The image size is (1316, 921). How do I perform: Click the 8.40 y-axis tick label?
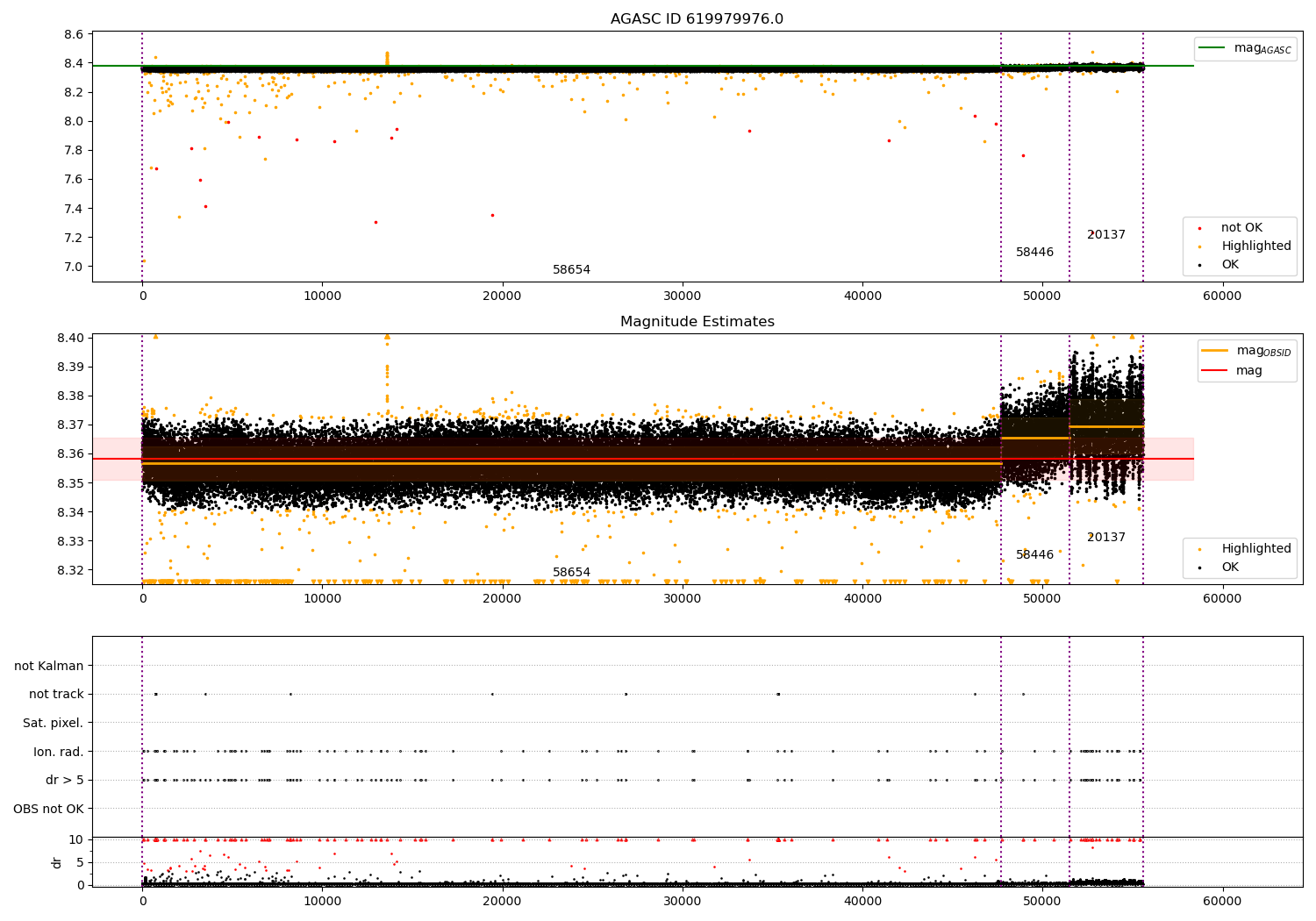tap(70, 339)
